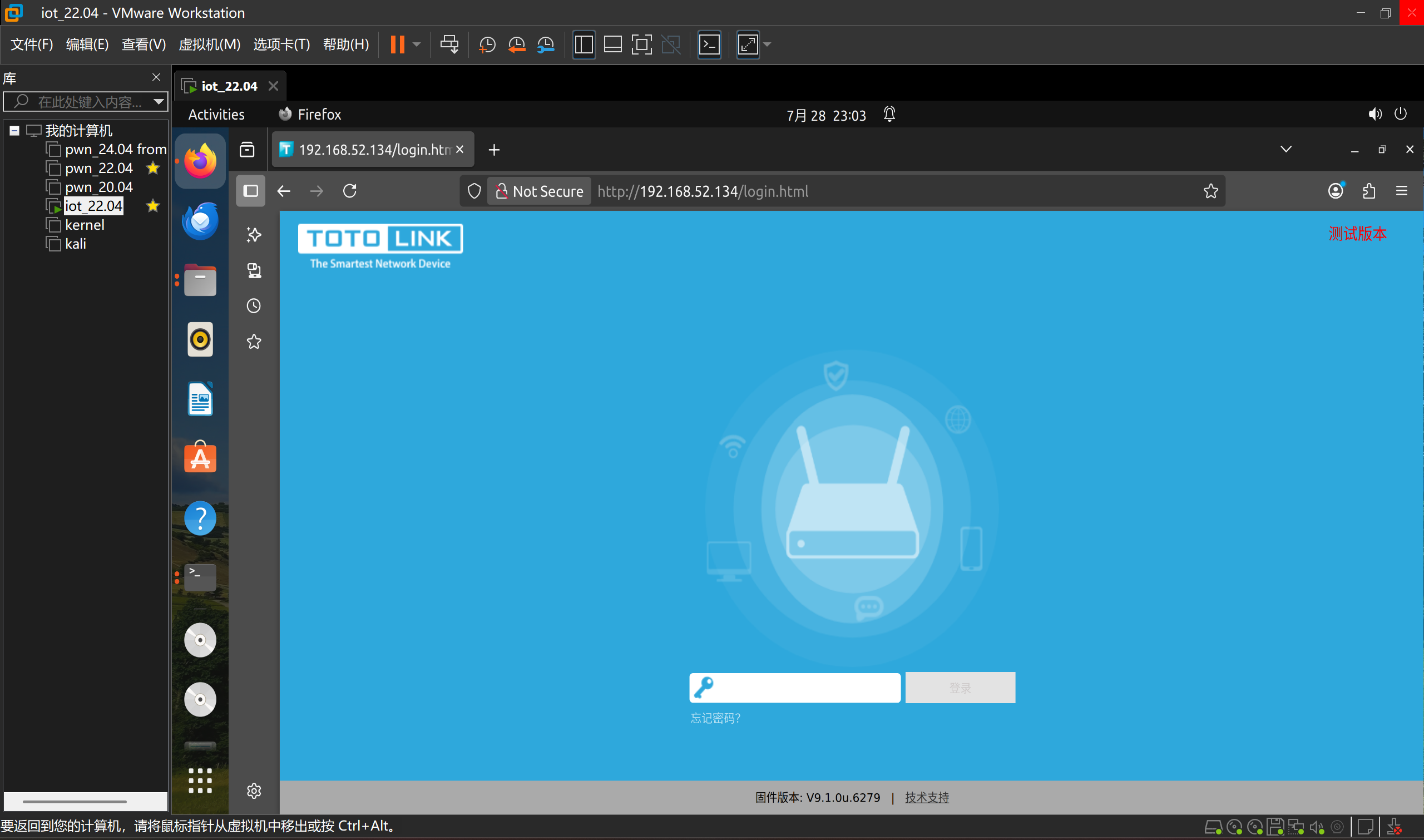This screenshot has width=1424, height=840.
Task: Open the clock and calendar at 7月 28 23:03
Action: pyautogui.click(x=826, y=115)
